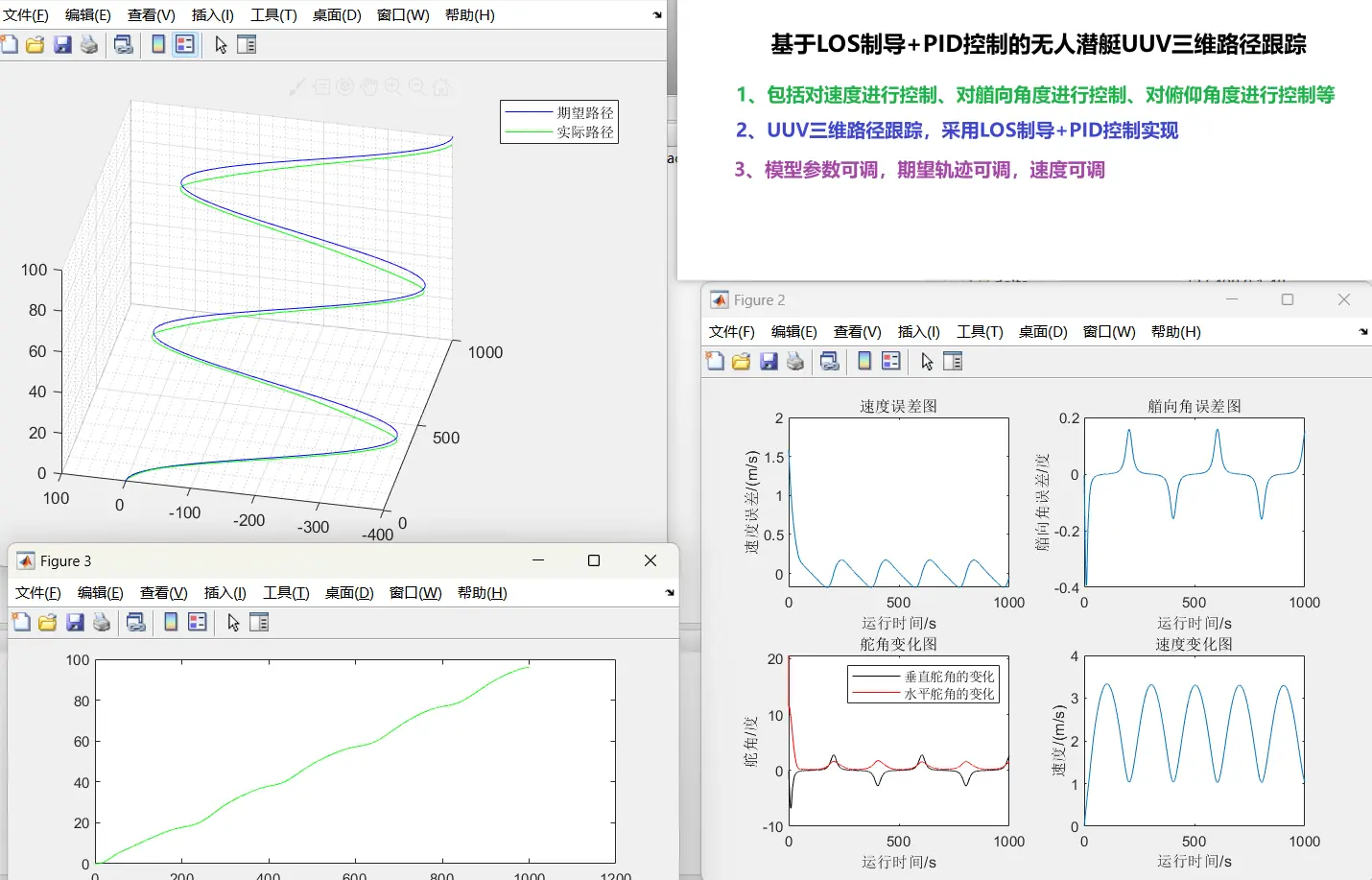Image resolution: width=1372 pixels, height=880 pixels.
Task: Open the 窗口(W) menu in Figure 3
Action: click(414, 592)
